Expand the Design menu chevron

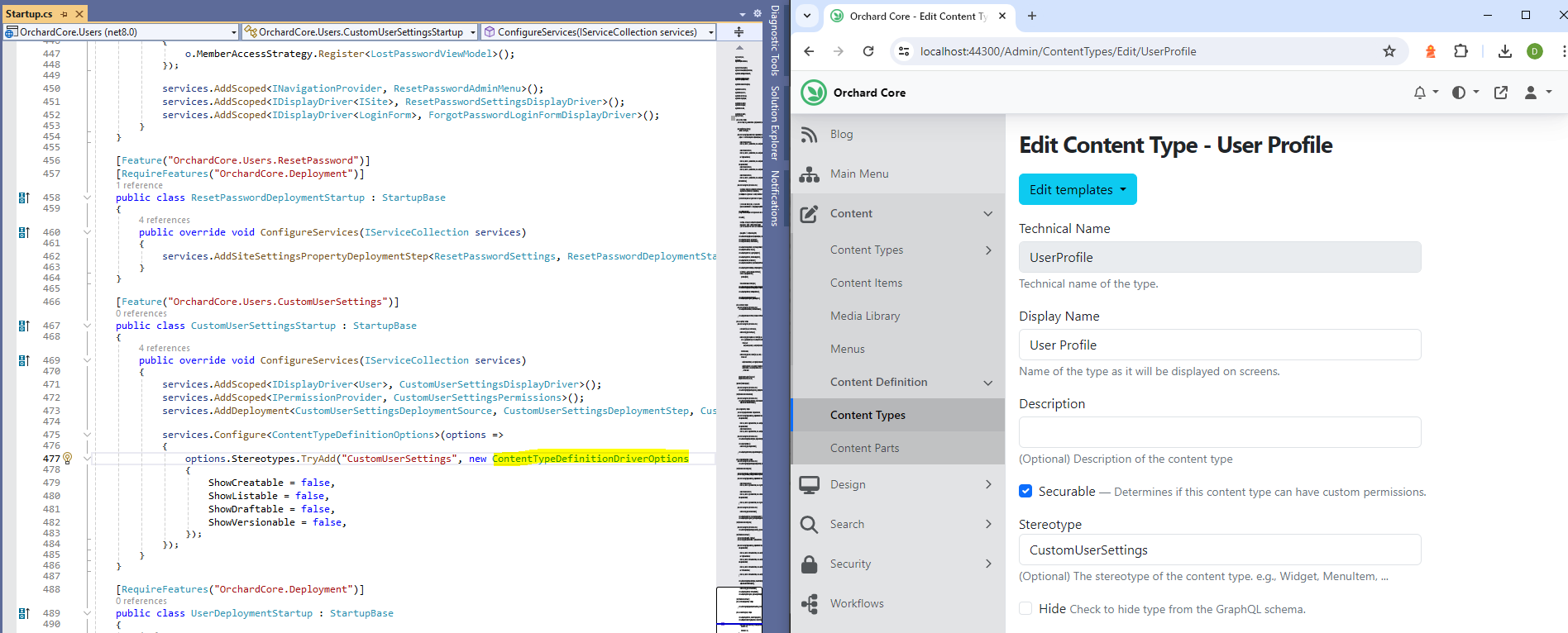click(x=988, y=484)
